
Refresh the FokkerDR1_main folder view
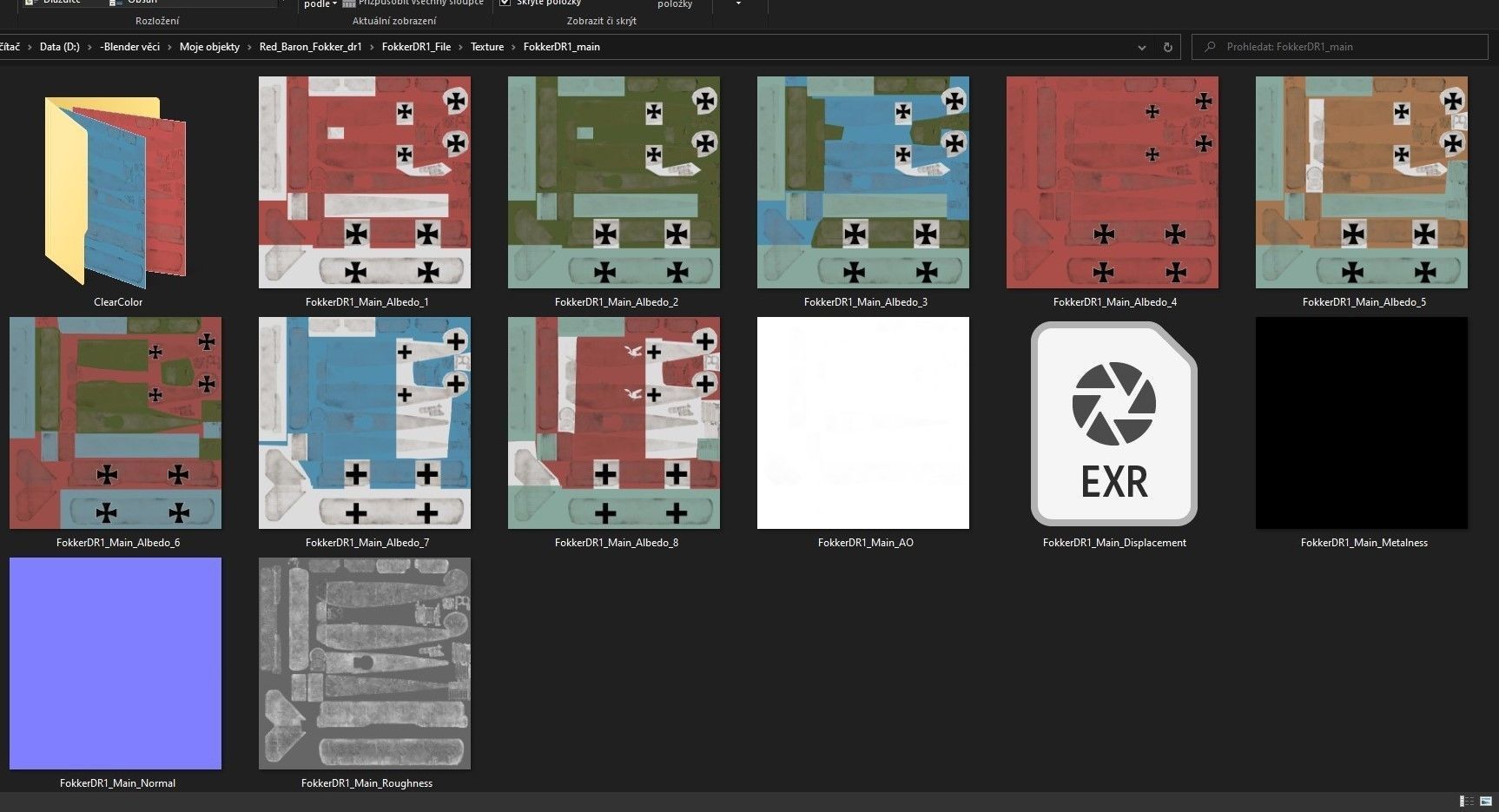(x=1167, y=48)
